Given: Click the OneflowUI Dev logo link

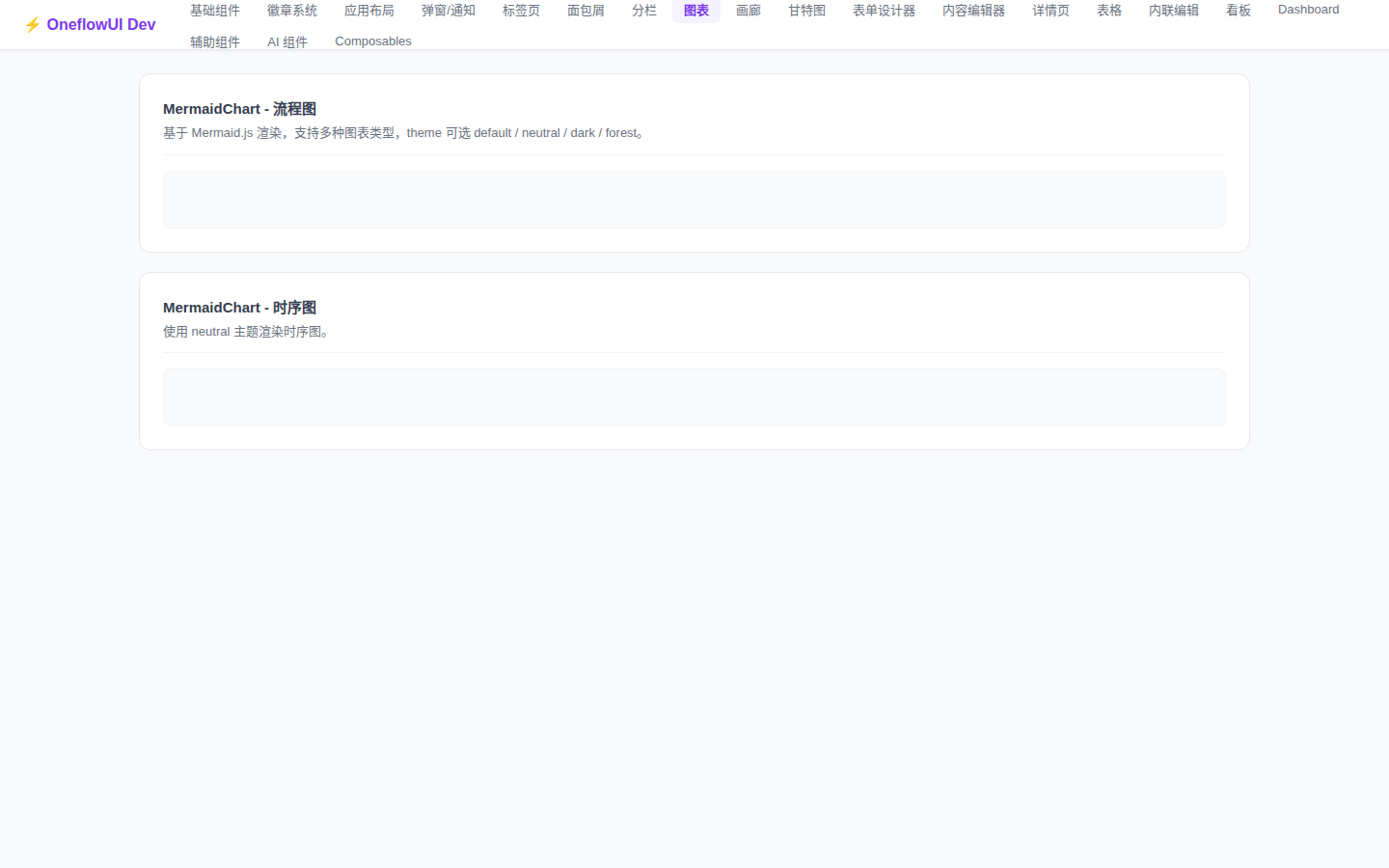Looking at the screenshot, I should tap(90, 25).
